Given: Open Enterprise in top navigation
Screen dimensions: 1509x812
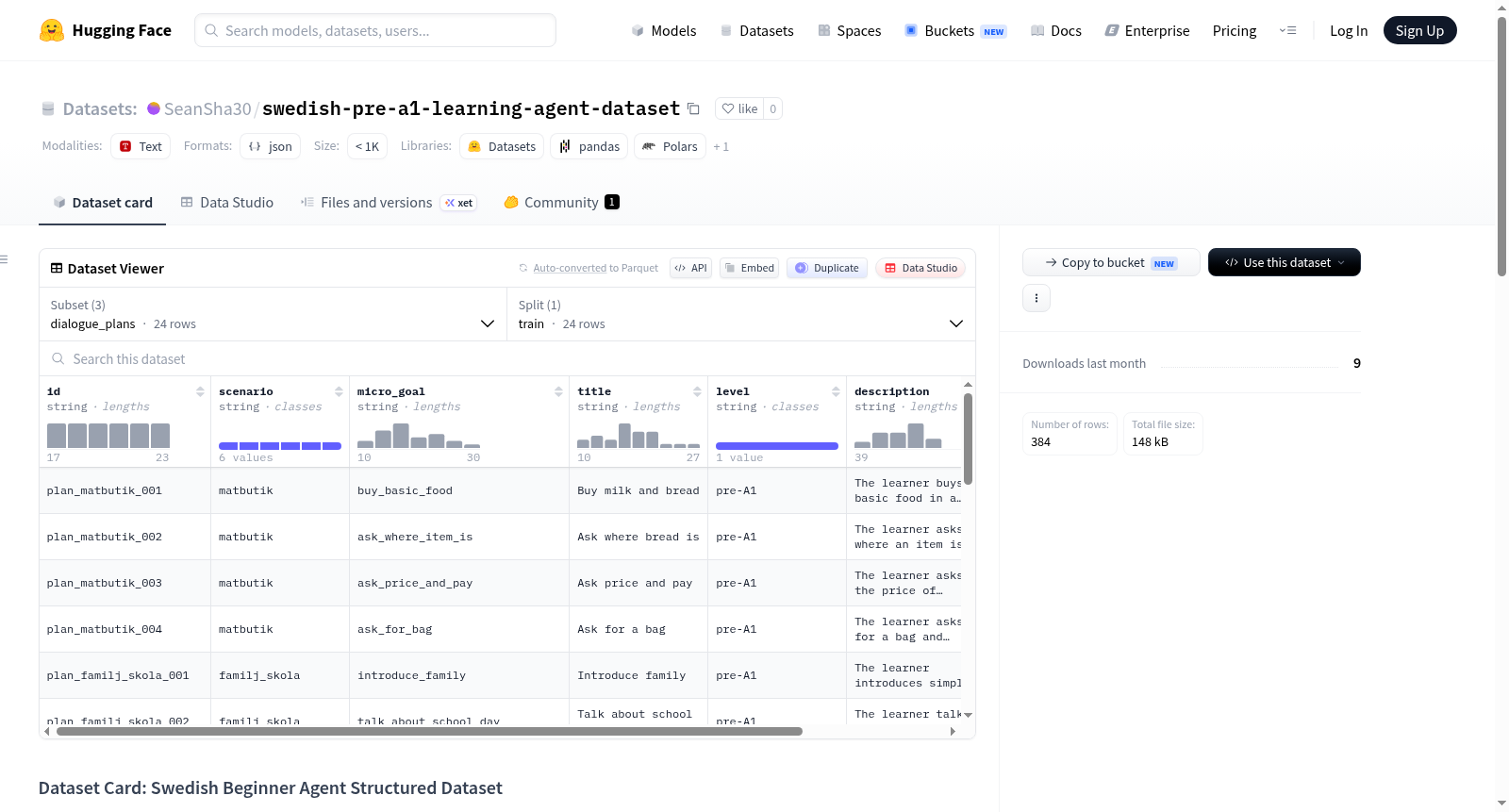Looking at the screenshot, I should 1147,30.
